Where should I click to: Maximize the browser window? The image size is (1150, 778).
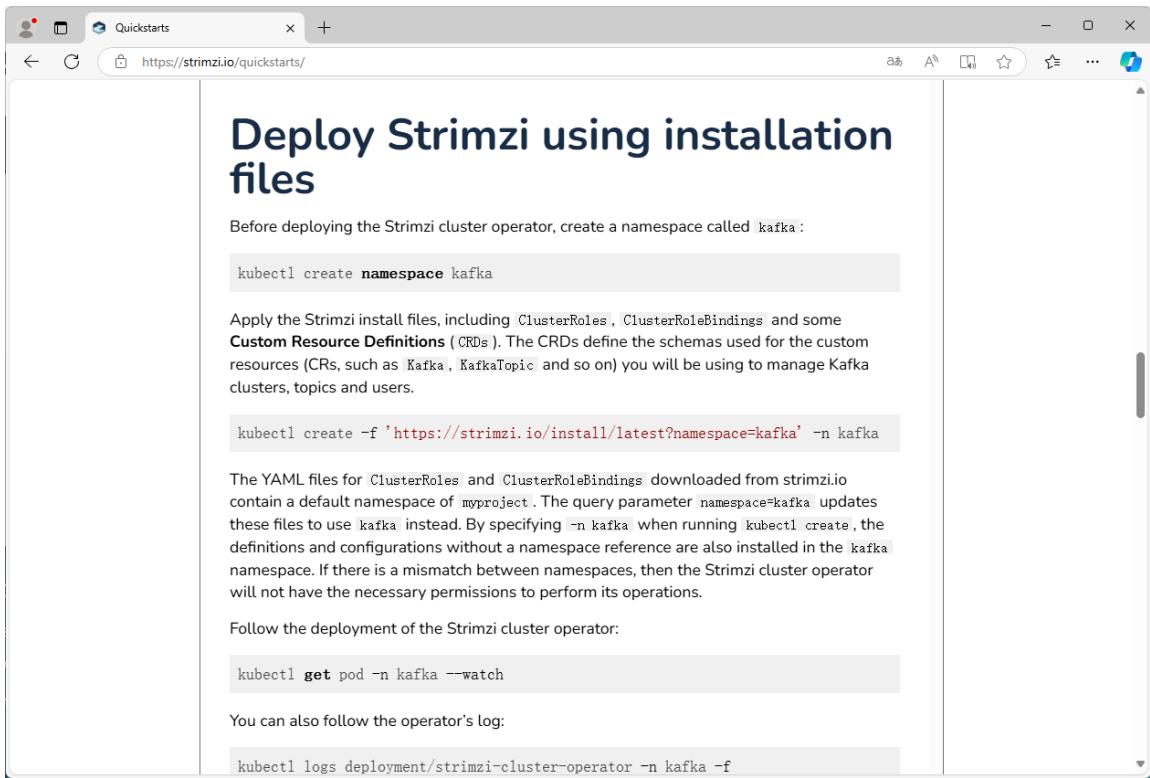click(x=1088, y=26)
